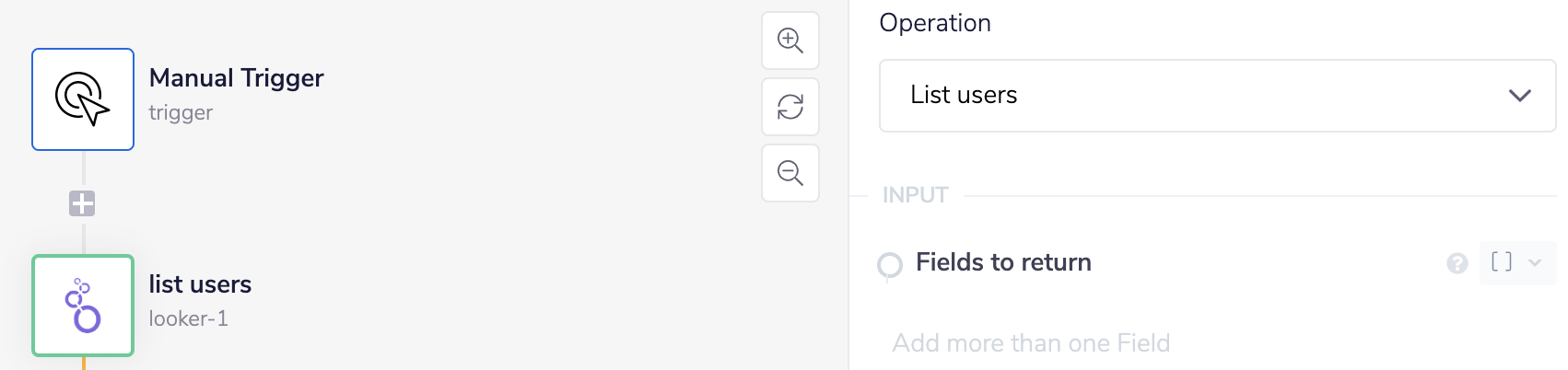1568x370 pixels.
Task: Click the Fields to return label
Action: tap(1003, 262)
